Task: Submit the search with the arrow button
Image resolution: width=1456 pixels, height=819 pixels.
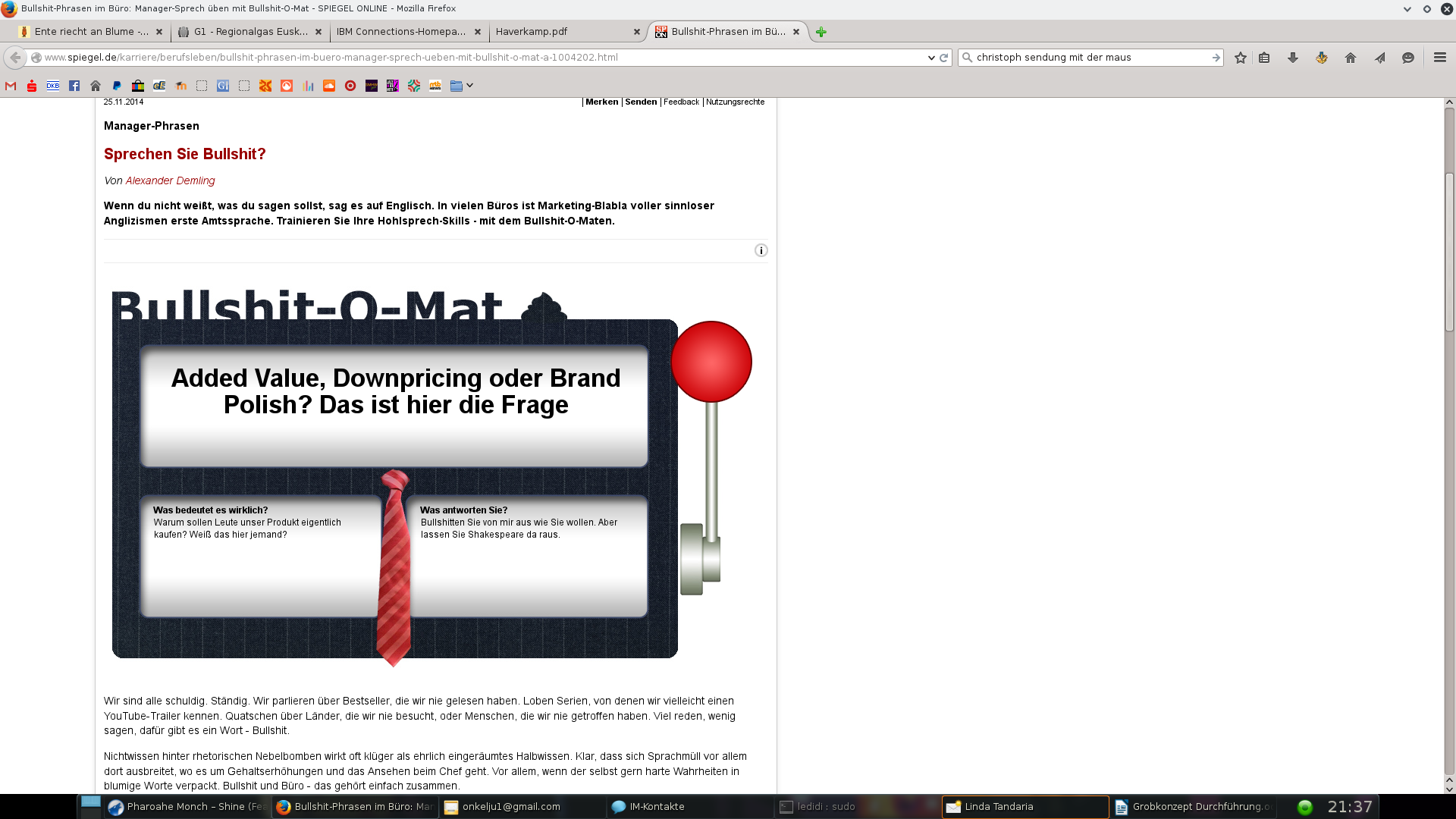Action: [x=1216, y=58]
